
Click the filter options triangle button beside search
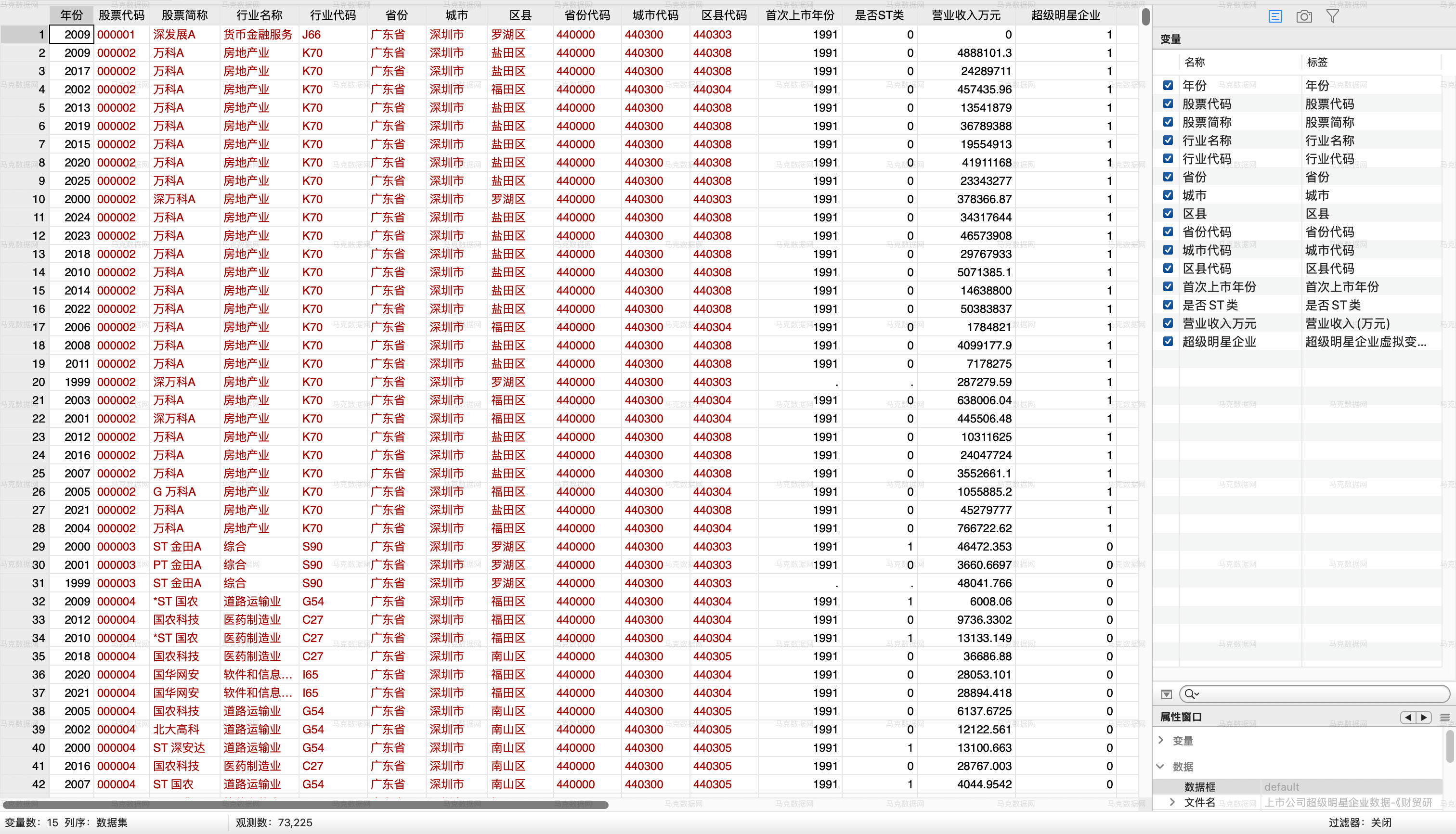pos(1166,694)
